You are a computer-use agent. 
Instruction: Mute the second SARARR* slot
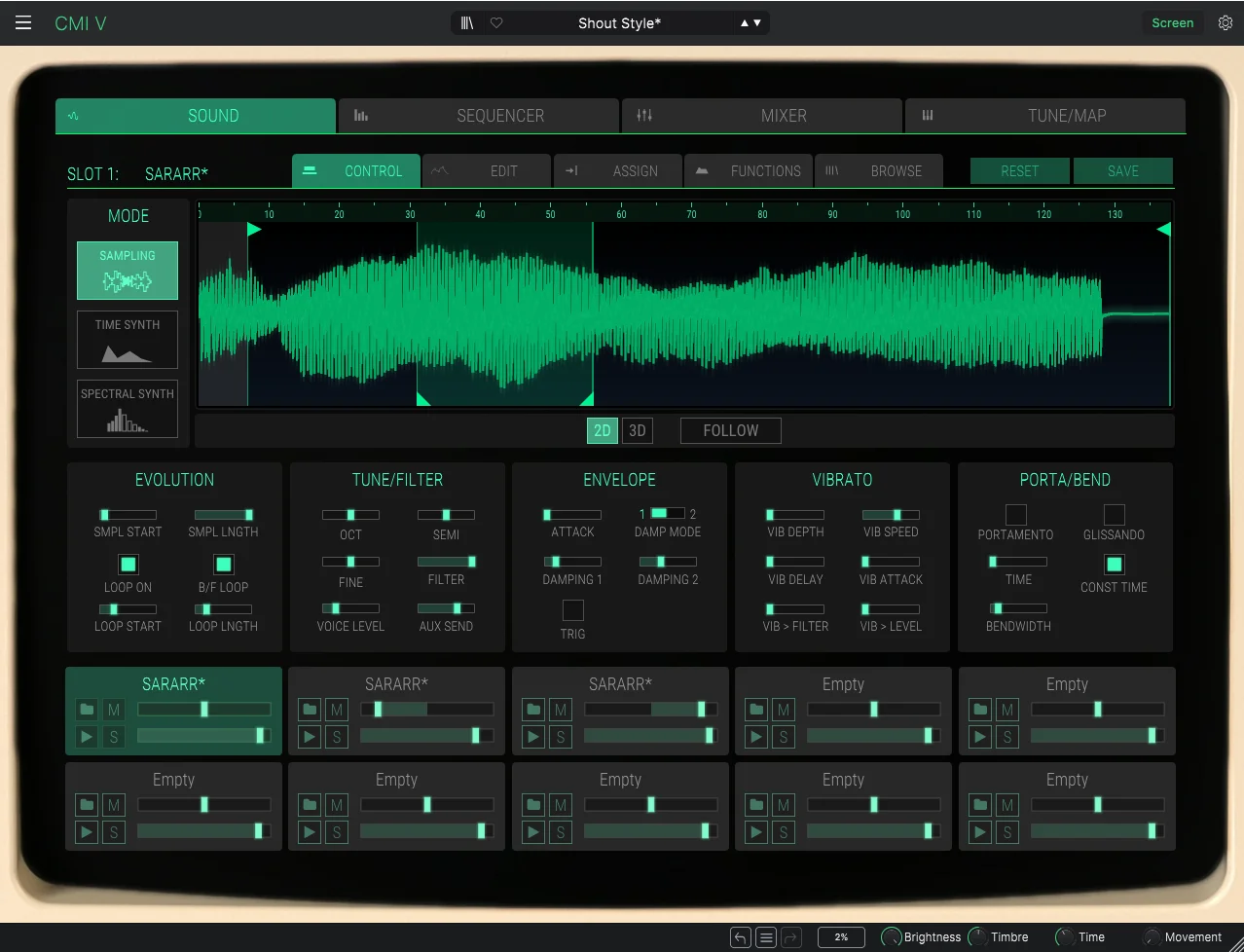pos(337,710)
